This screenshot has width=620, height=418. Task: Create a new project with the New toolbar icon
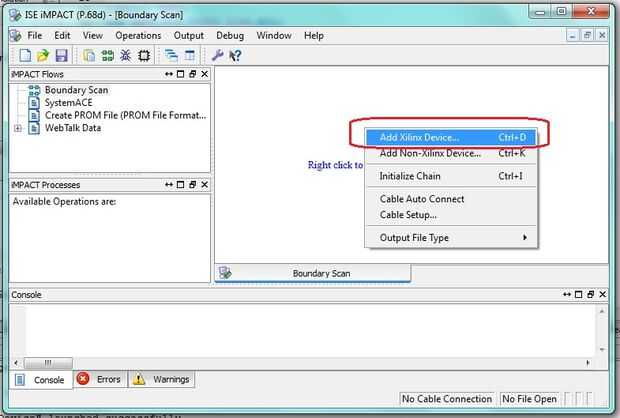pos(25,56)
